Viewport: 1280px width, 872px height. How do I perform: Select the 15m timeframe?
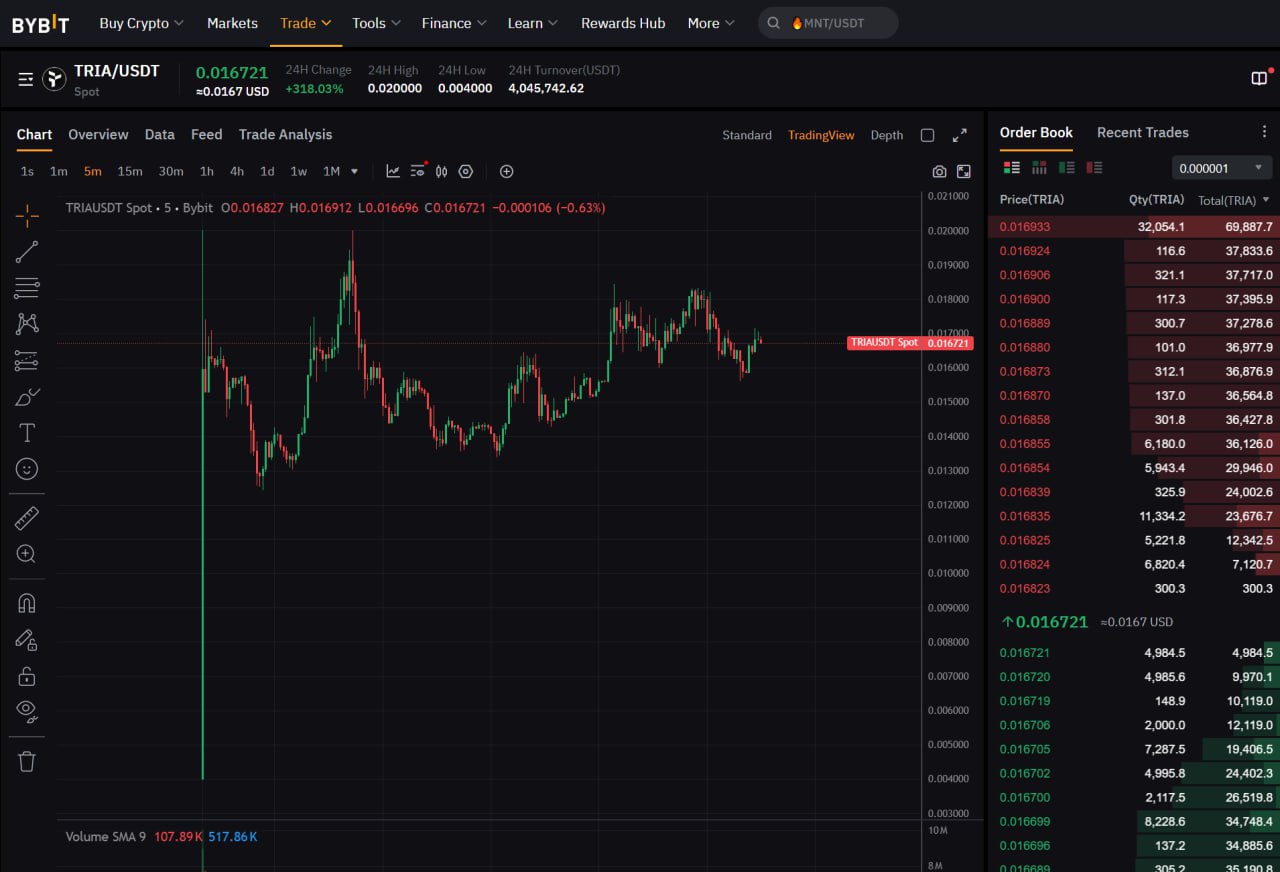pos(130,172)
